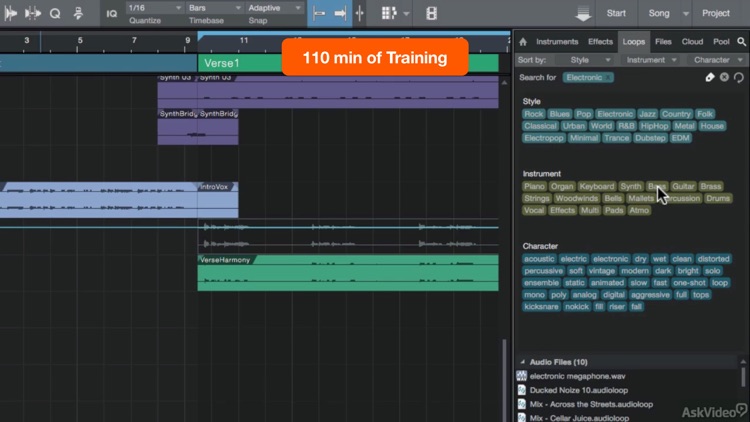Select the HipHop style tag

point(654,126)
